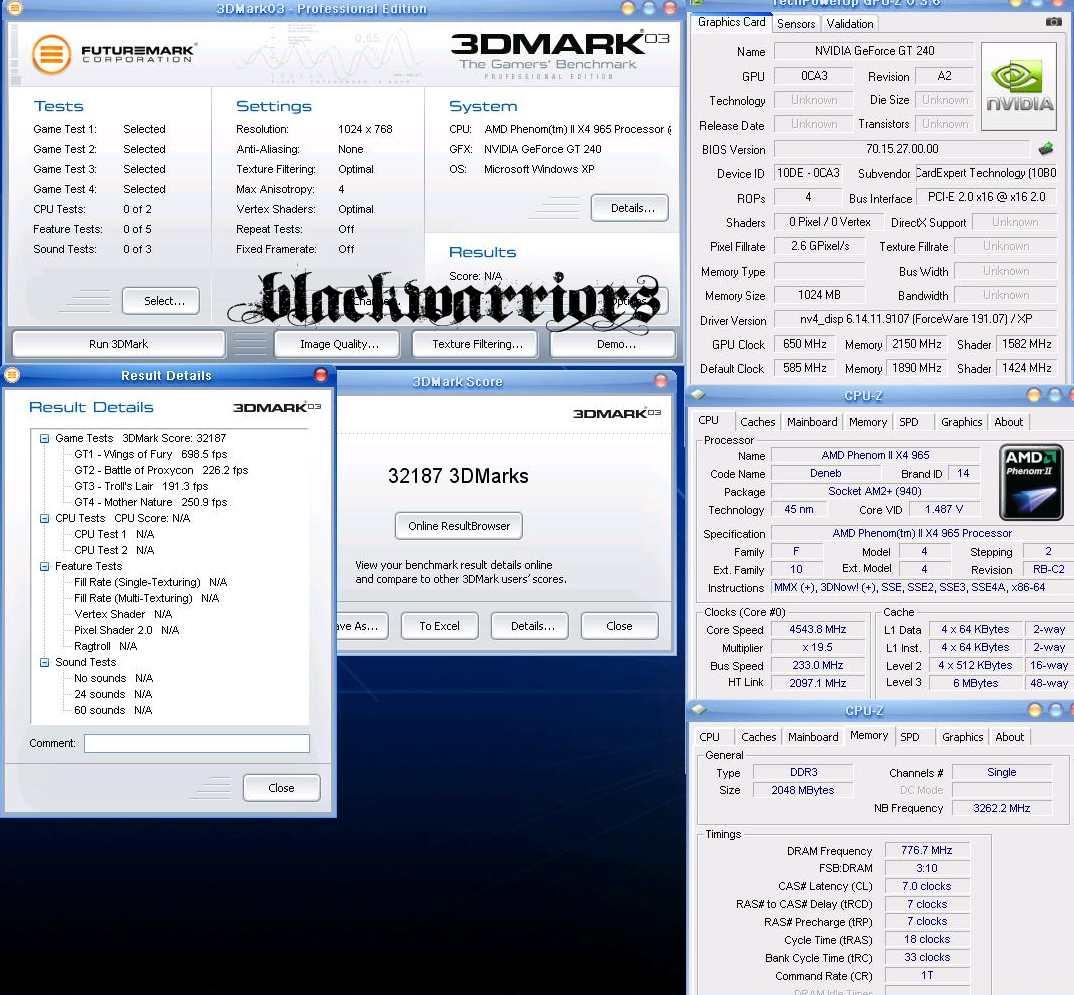
Task: Click the NB Frequency 3262.2 MHz value
Action: coord(1001,808)
